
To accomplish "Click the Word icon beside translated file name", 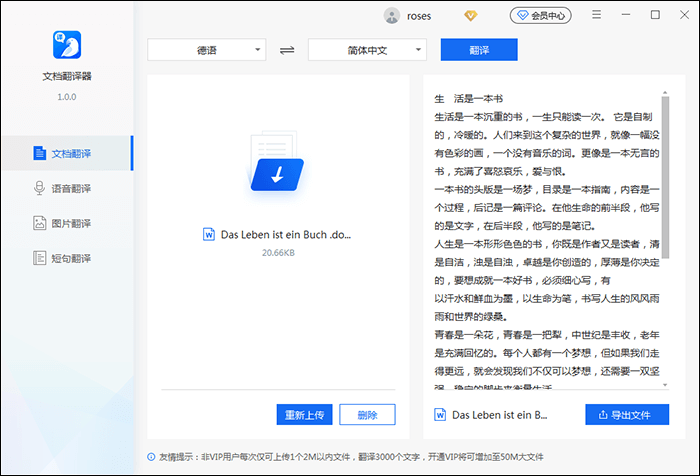I will click(440, 415).
